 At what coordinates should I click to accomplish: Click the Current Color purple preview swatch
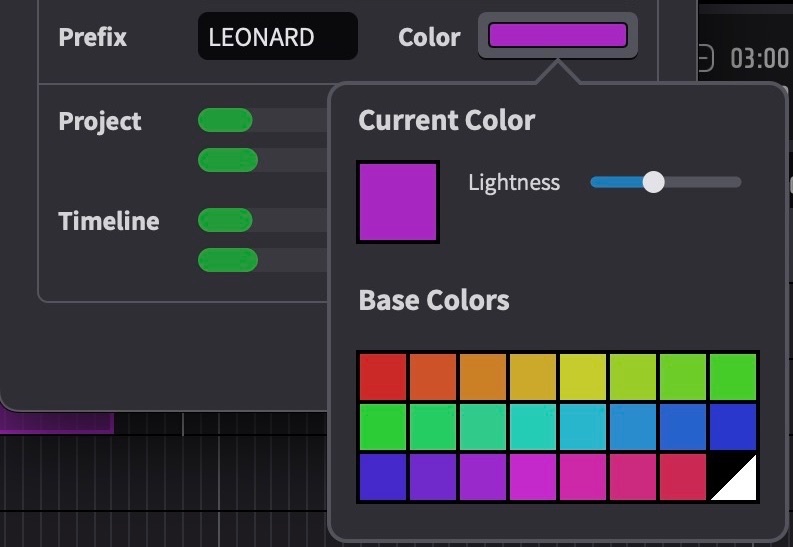(x=398, y=202)
